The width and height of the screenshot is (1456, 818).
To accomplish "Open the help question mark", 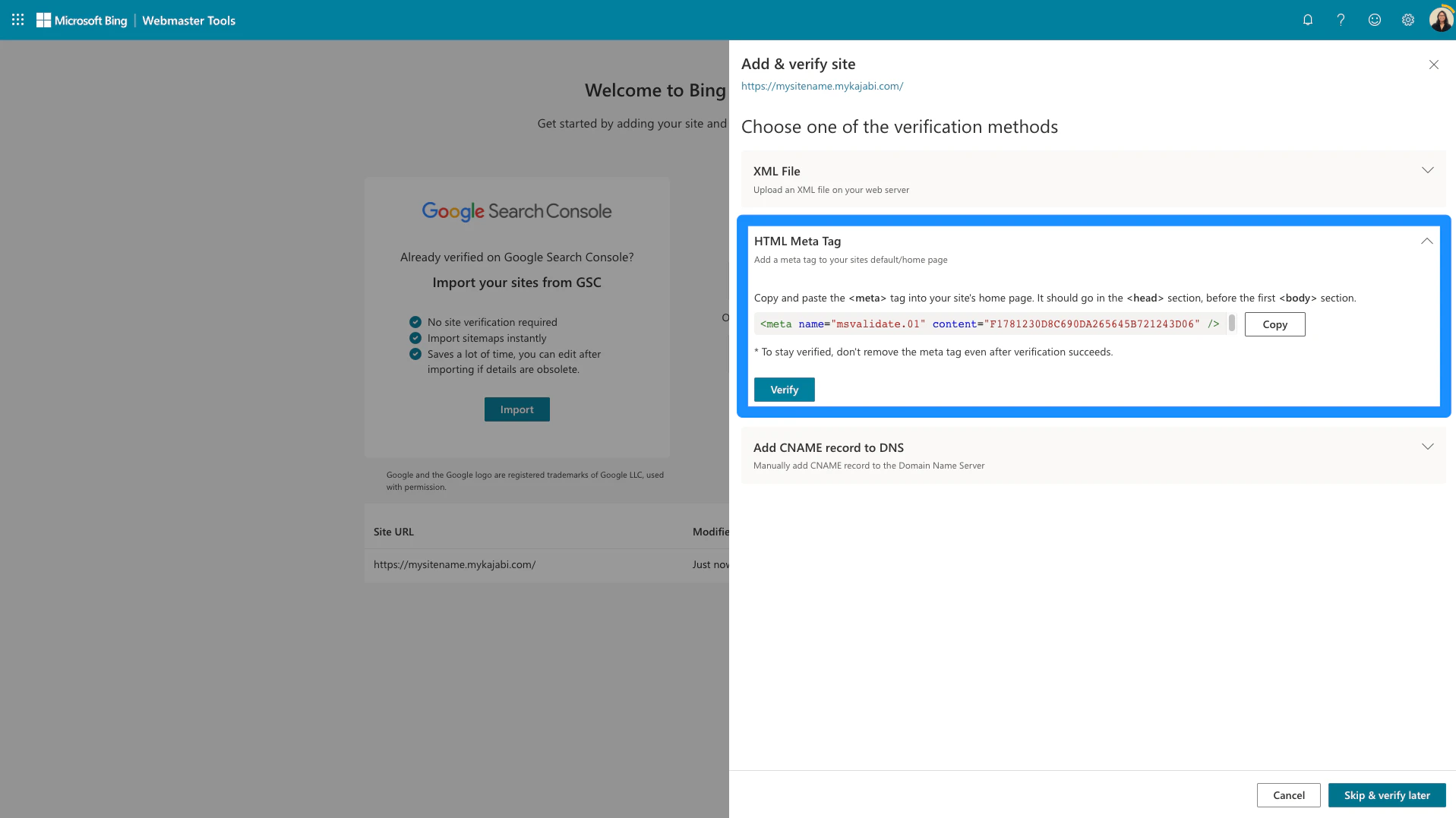I will (x=1341, y=20).
